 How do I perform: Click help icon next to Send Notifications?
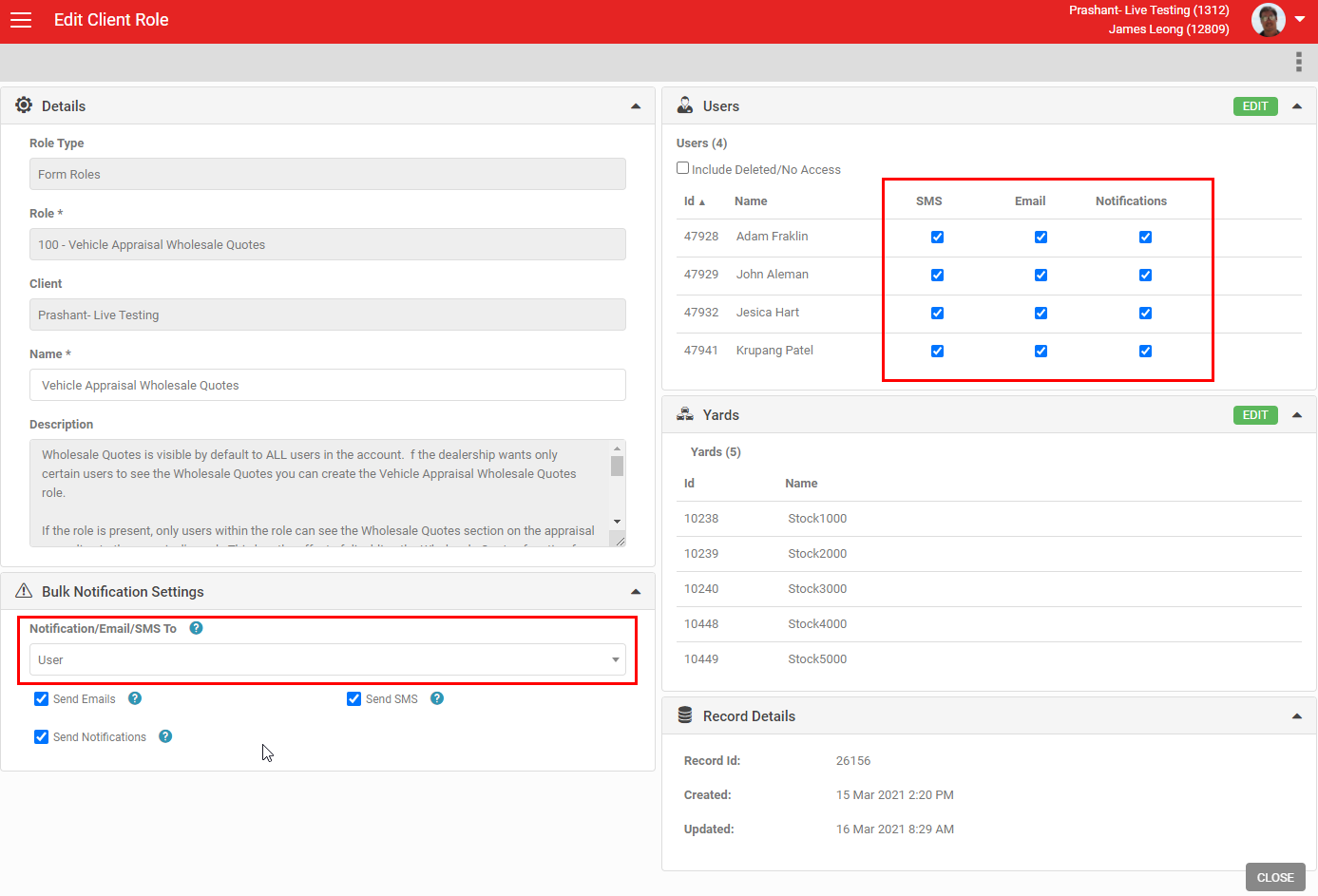pyautogui.click(x=165, y=736)
